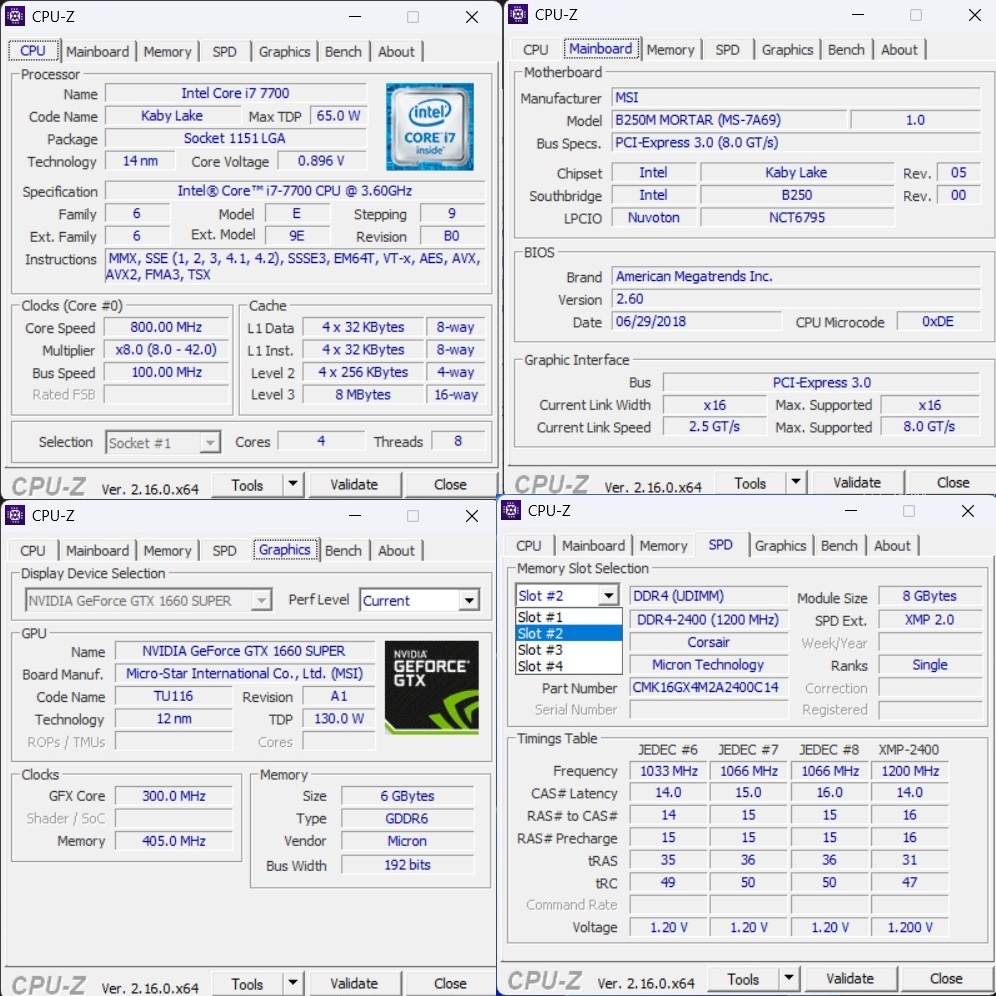Select Slot #1 in the Memory Slot list
Screen dimensions: 996x996
541,616
